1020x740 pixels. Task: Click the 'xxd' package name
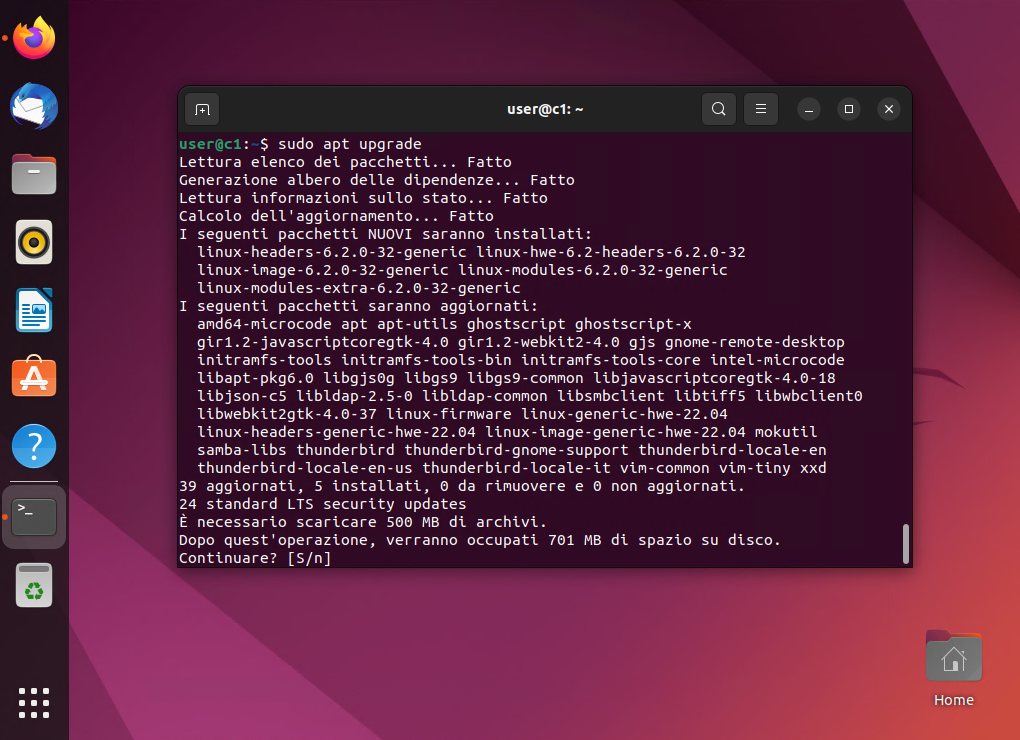[813, 468]
